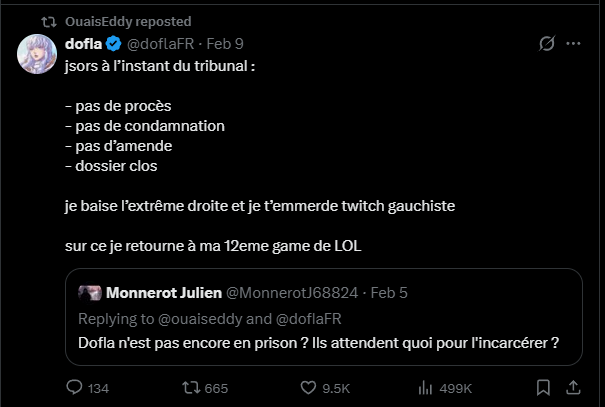Open the 499K views analytics icon
605x407 pixels.
click(423, 387)
